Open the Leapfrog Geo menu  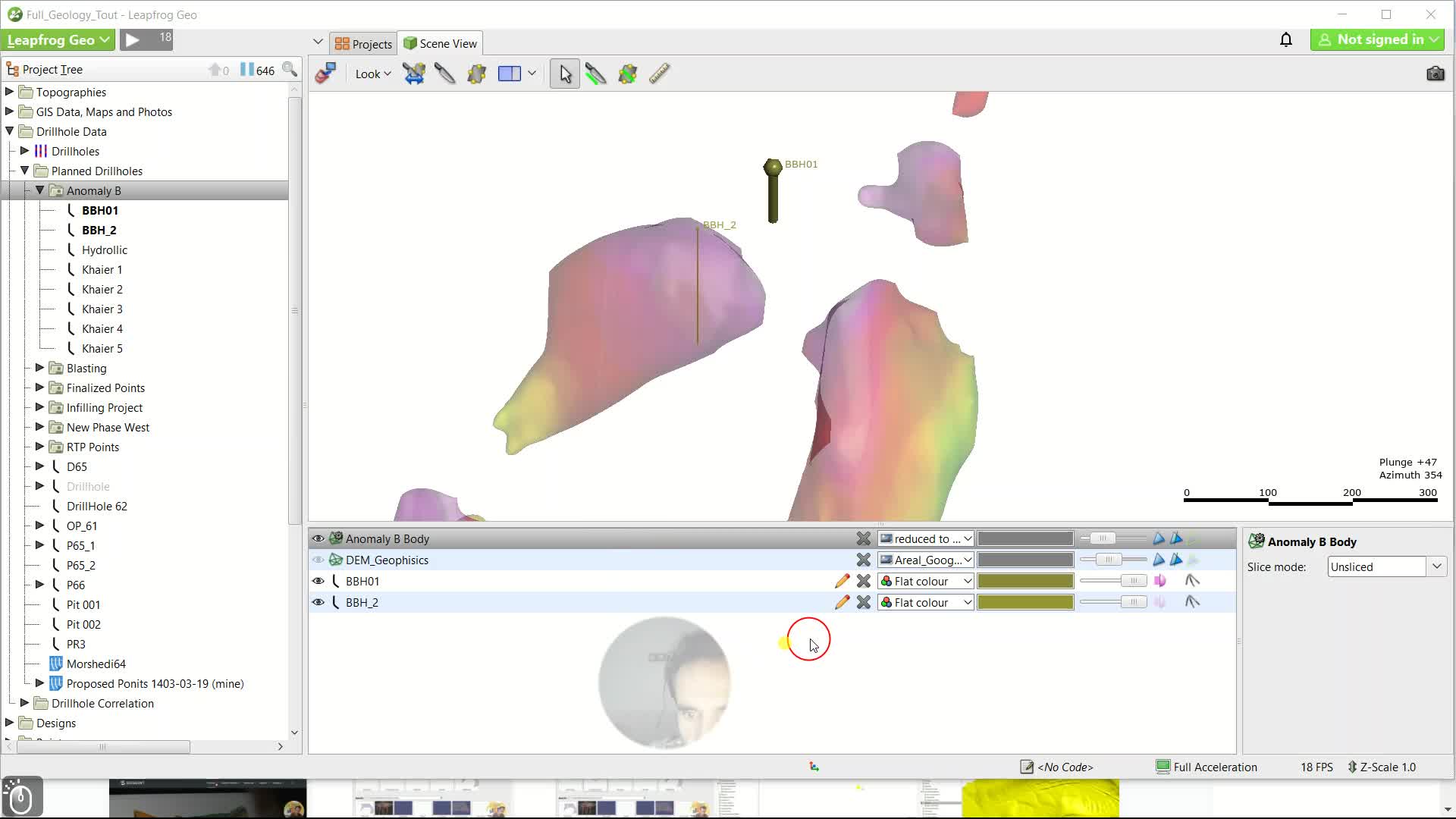tap(58, 39)
